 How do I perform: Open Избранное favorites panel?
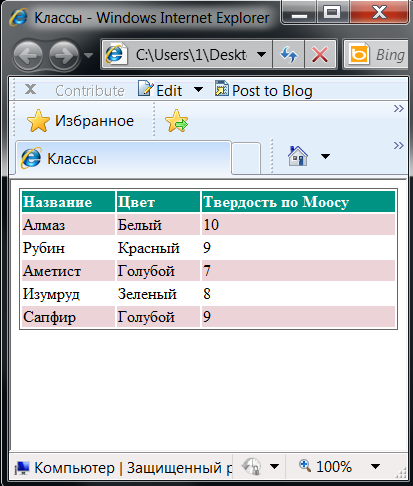(x=80, y=121)
